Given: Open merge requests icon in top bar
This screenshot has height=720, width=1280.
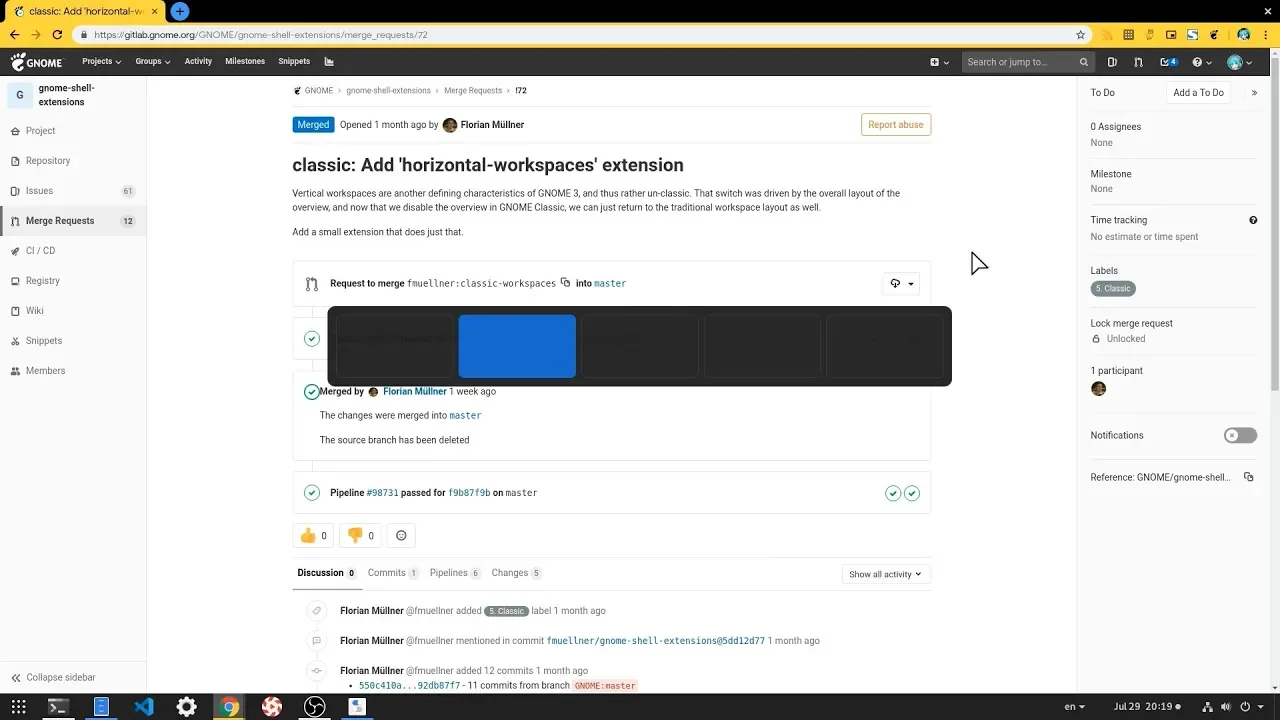Looking at the screenshot, I should click(x=1138, y=62).
